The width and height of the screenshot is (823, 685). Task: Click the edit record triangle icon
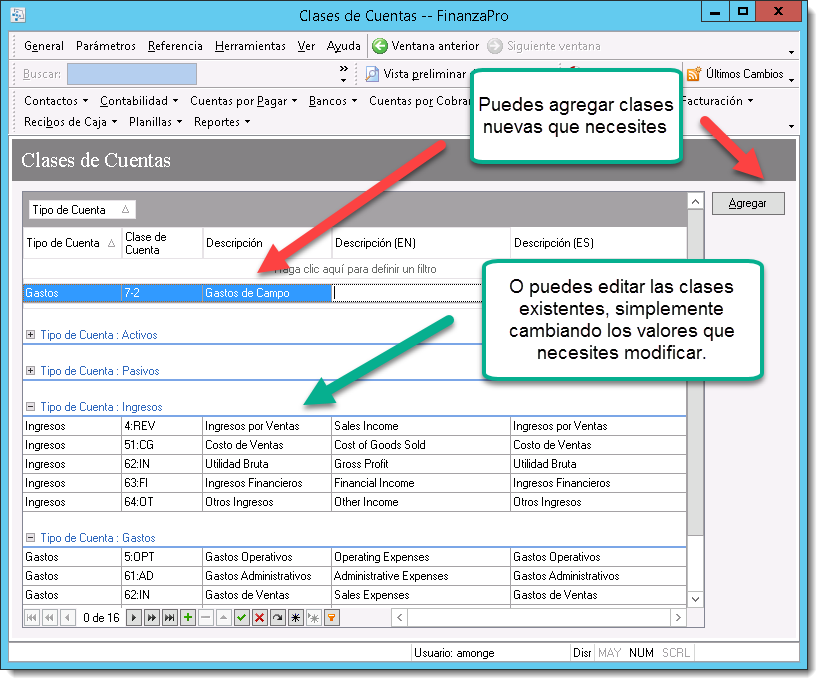tap(224, 618)
